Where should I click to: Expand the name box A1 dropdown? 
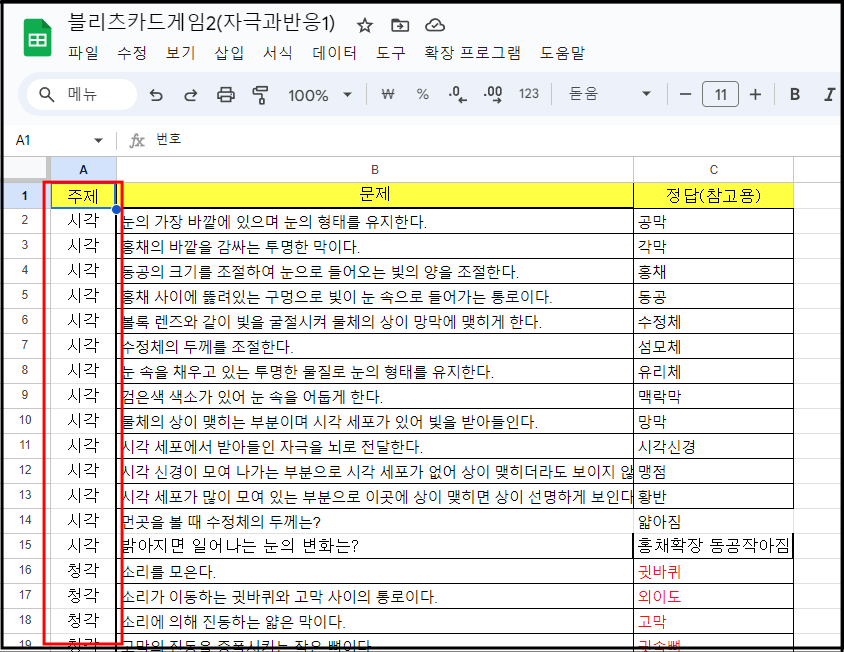98,141
